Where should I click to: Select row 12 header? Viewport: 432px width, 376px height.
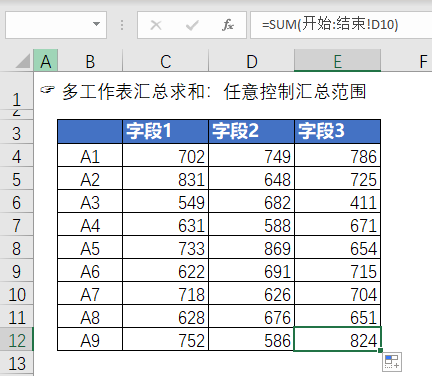pos(17,339)
